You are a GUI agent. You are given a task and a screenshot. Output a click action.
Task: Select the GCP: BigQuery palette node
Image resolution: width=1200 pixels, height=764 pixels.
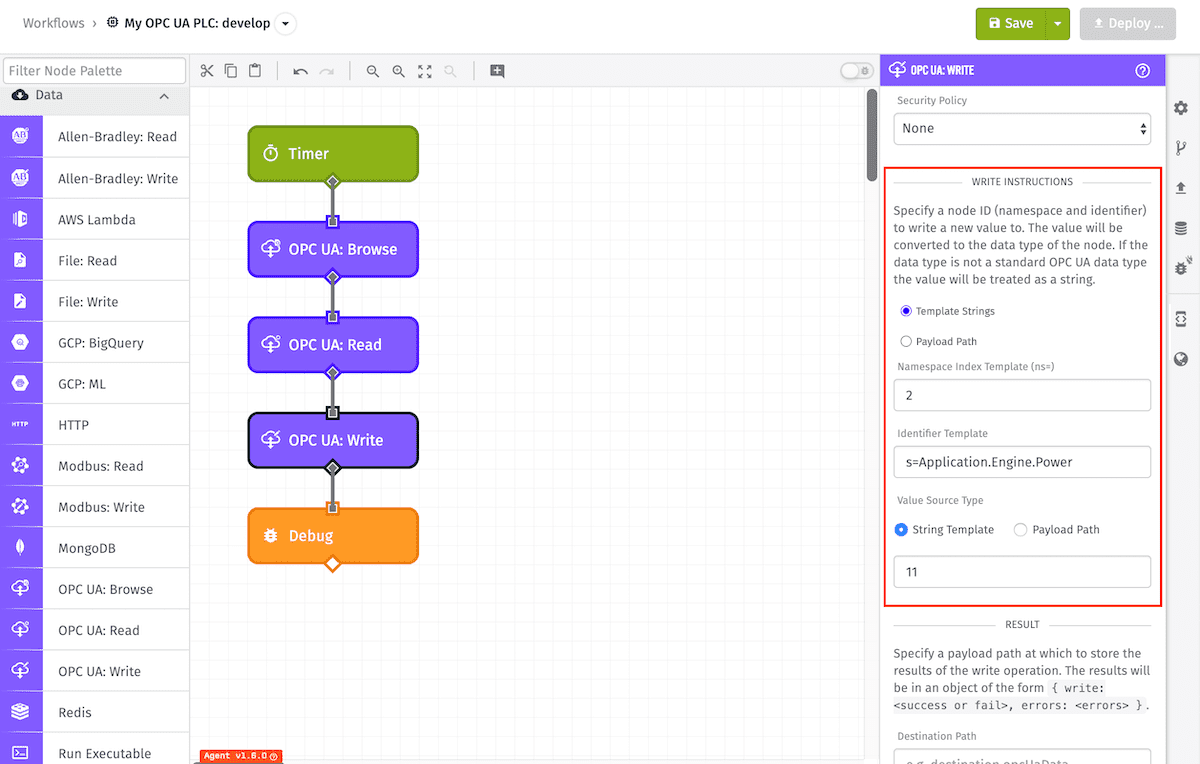95,343
